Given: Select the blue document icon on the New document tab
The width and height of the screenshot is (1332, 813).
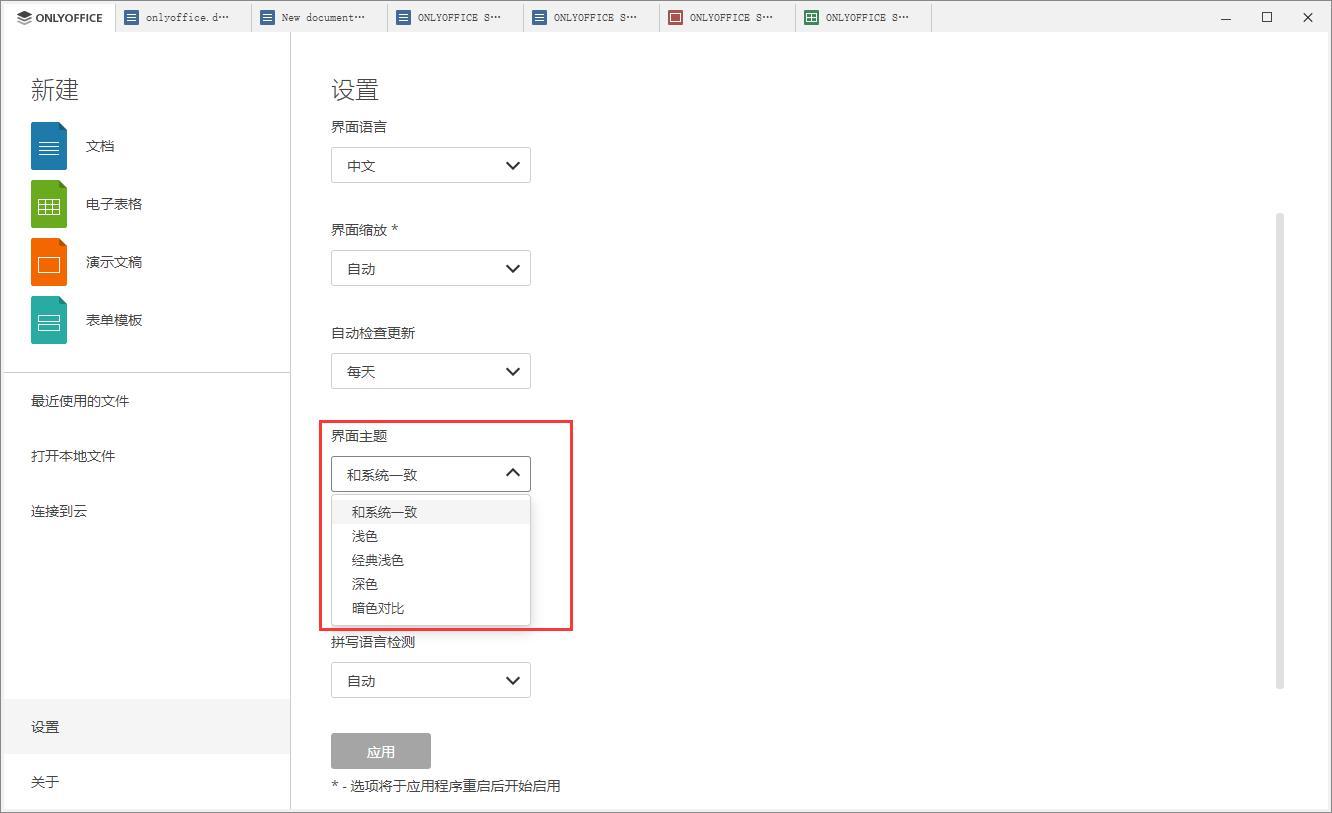Looking at the screenshot, I should (x=266, y=17).
